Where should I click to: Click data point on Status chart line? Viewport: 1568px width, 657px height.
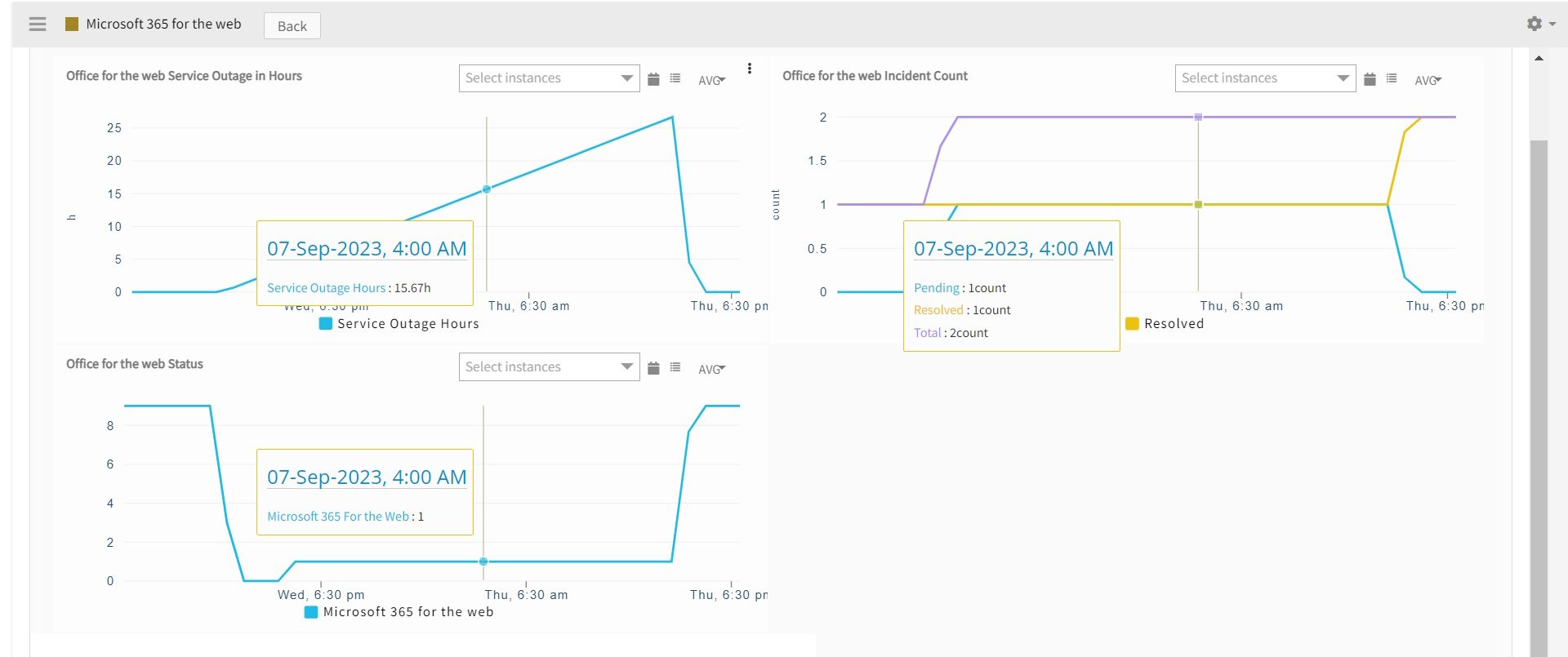[x=483, y=562]
